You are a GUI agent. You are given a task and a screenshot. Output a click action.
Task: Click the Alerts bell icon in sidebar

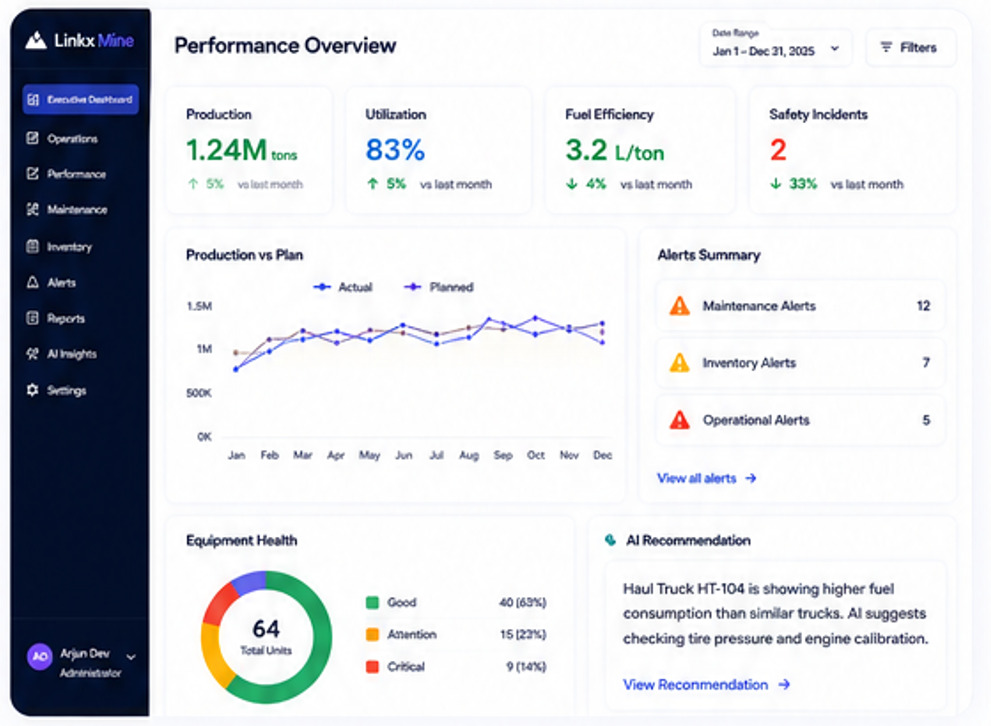coord(33,282)
